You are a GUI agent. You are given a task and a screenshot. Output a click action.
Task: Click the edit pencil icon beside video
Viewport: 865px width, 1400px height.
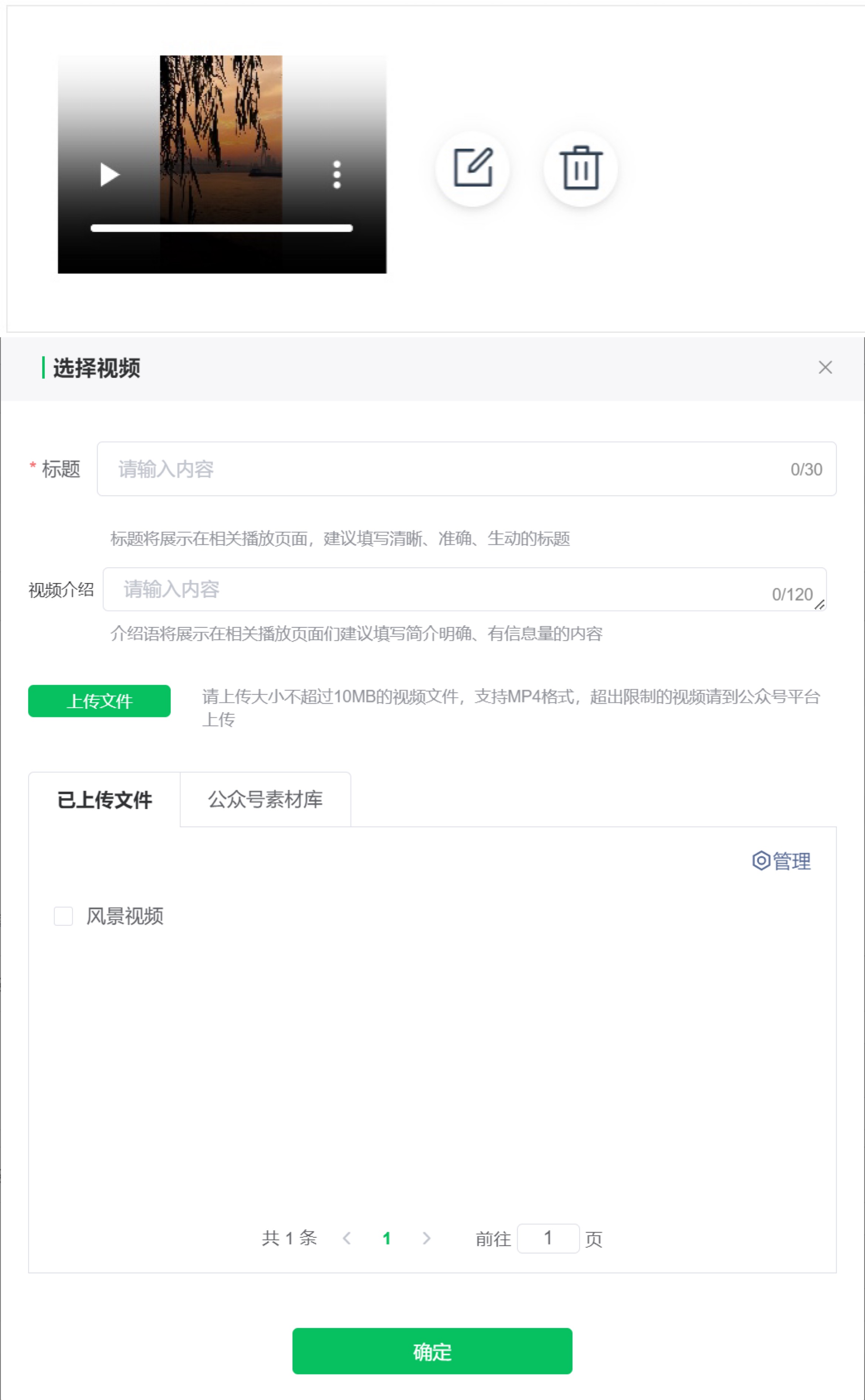472,168
